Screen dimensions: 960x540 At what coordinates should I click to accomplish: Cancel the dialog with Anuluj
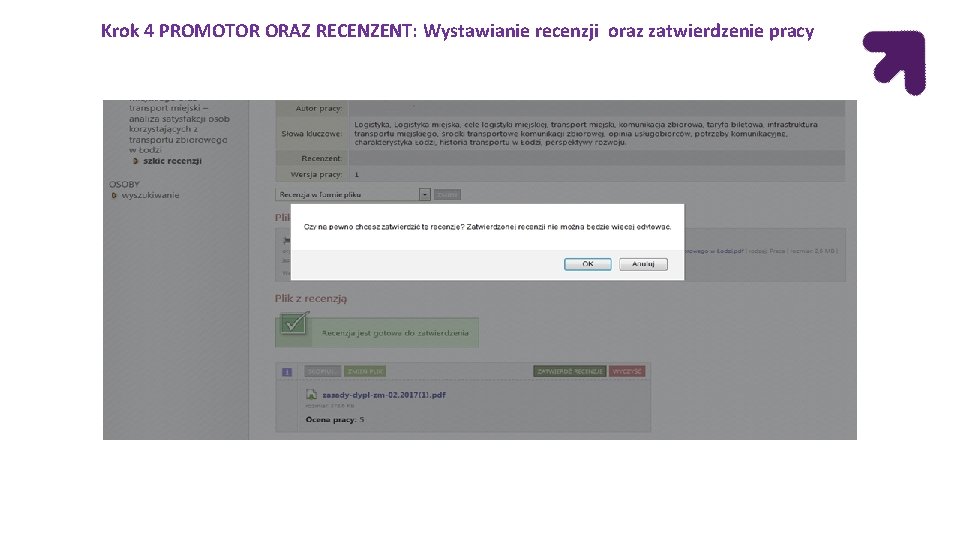point(643,264)
